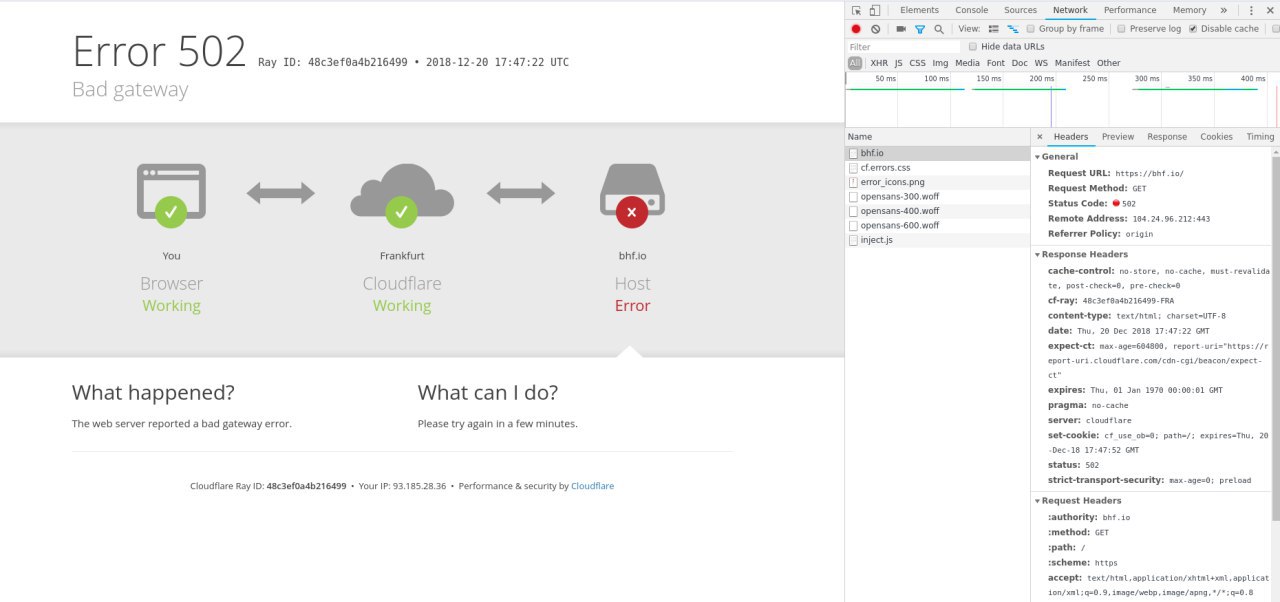
Task: Click the Browser window icon with green check
Action: (171, 194)
